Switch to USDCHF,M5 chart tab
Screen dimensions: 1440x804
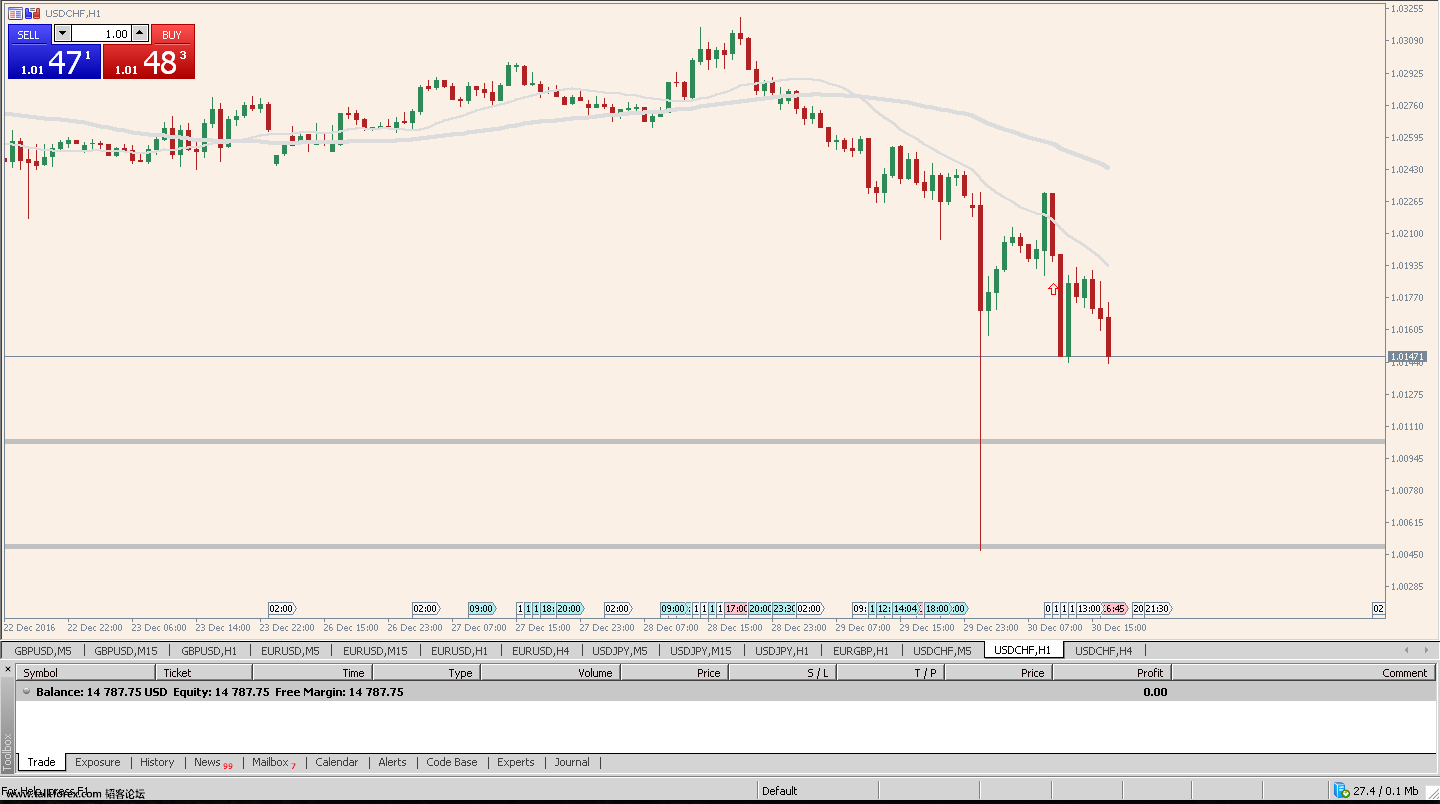(942, 650)
